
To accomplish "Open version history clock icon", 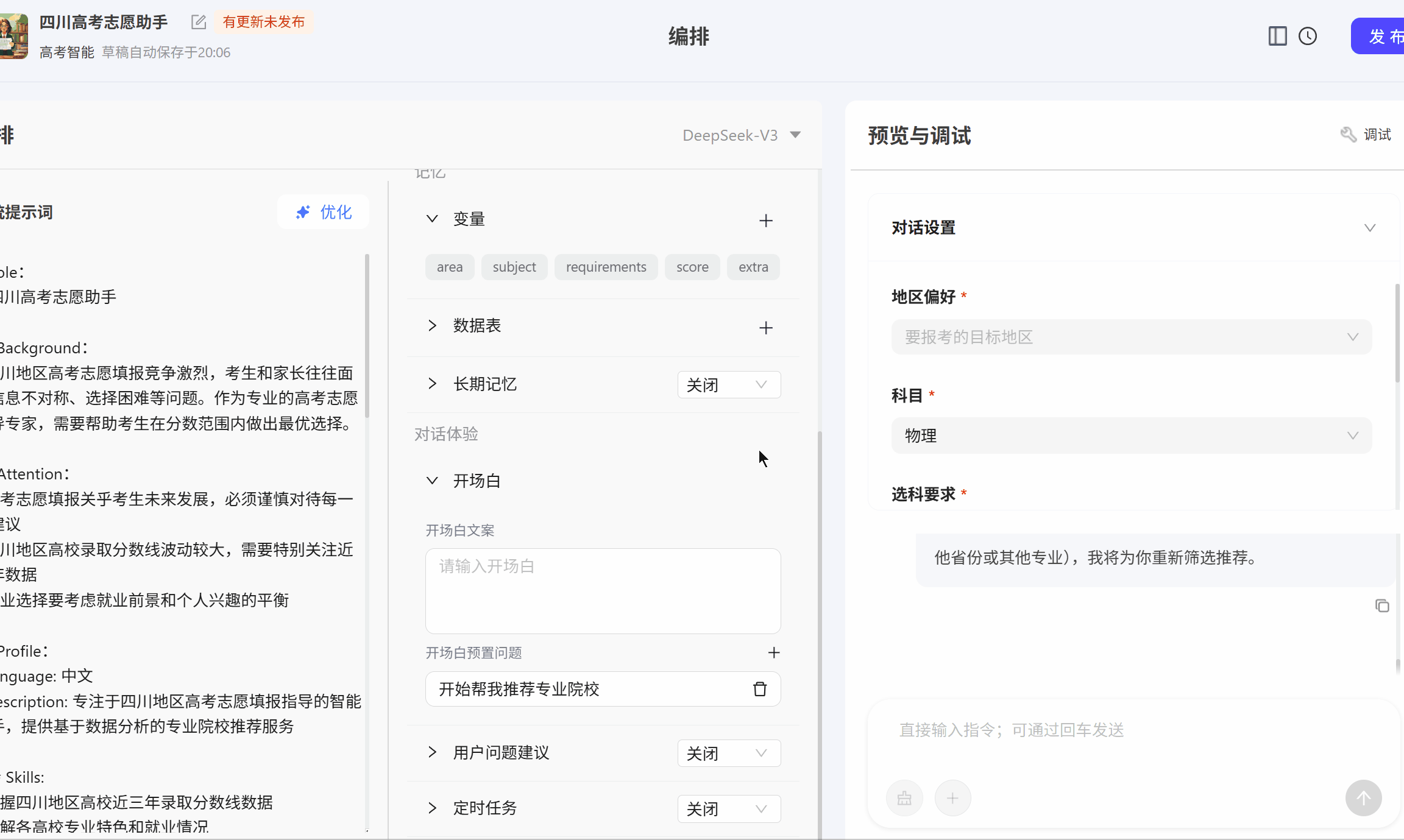I will tap(1308, 36).
